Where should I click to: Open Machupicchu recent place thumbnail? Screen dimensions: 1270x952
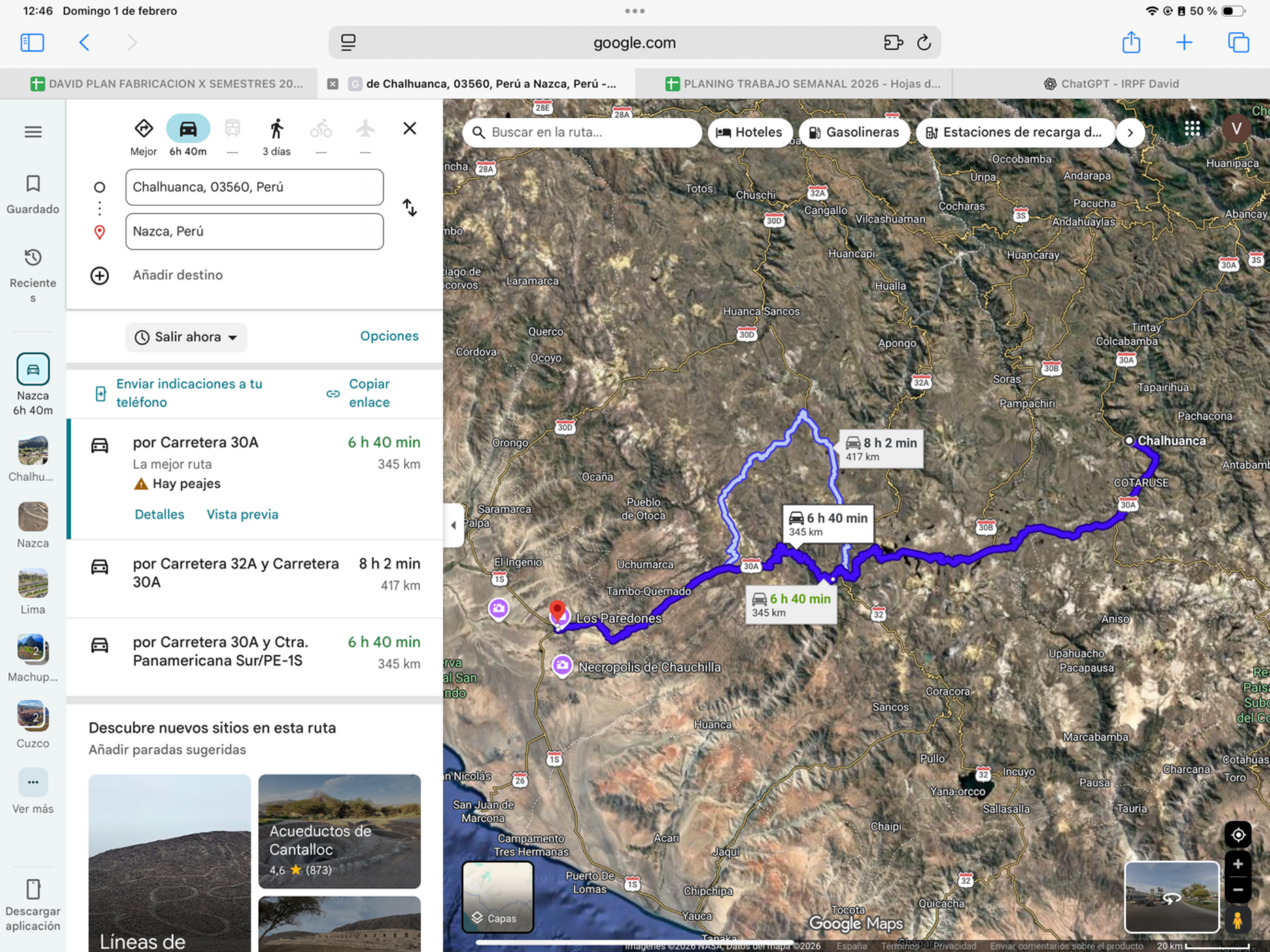[x=33, y=658]
